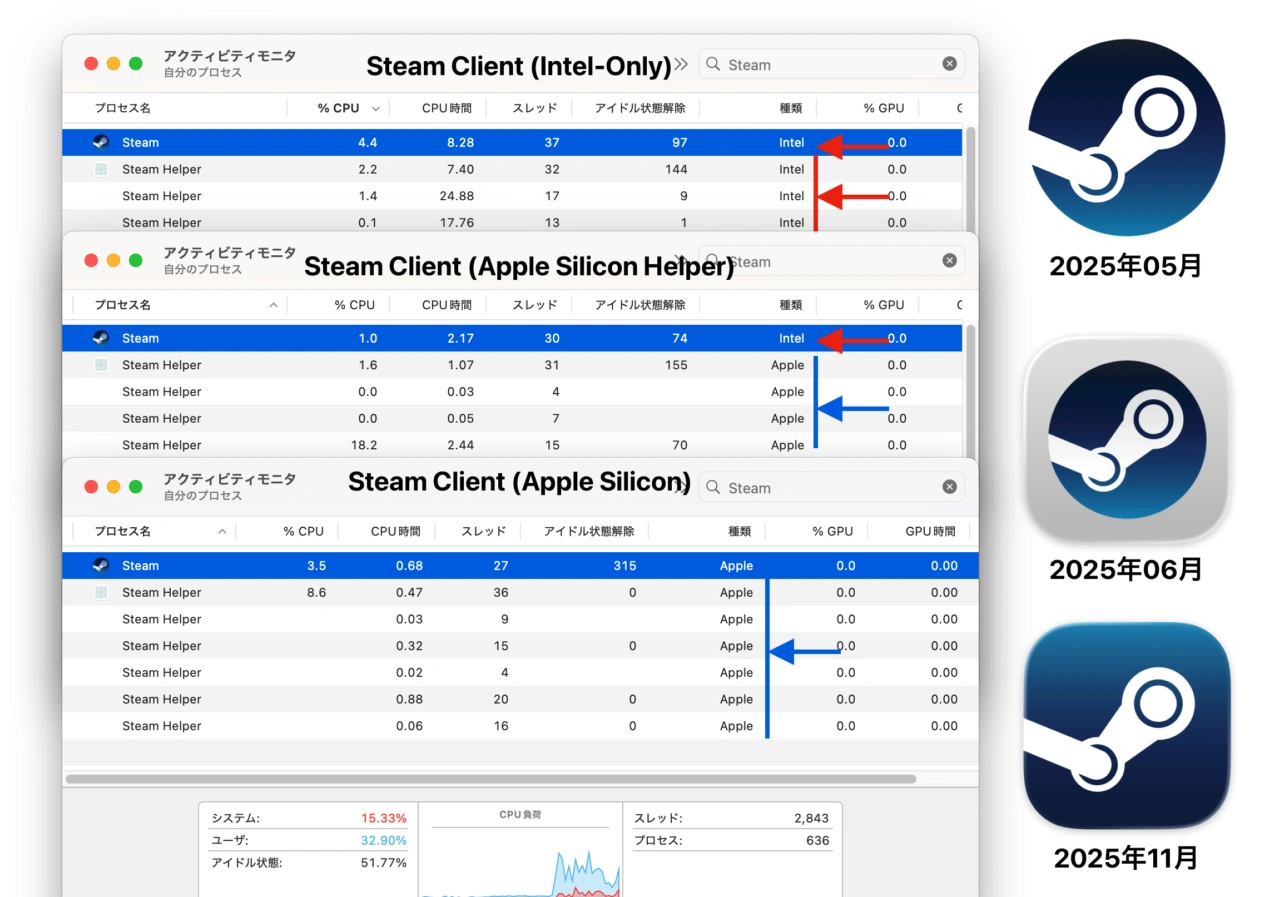Click inside the Steam search input field
1280x897 pixels.
coord(800,487)
